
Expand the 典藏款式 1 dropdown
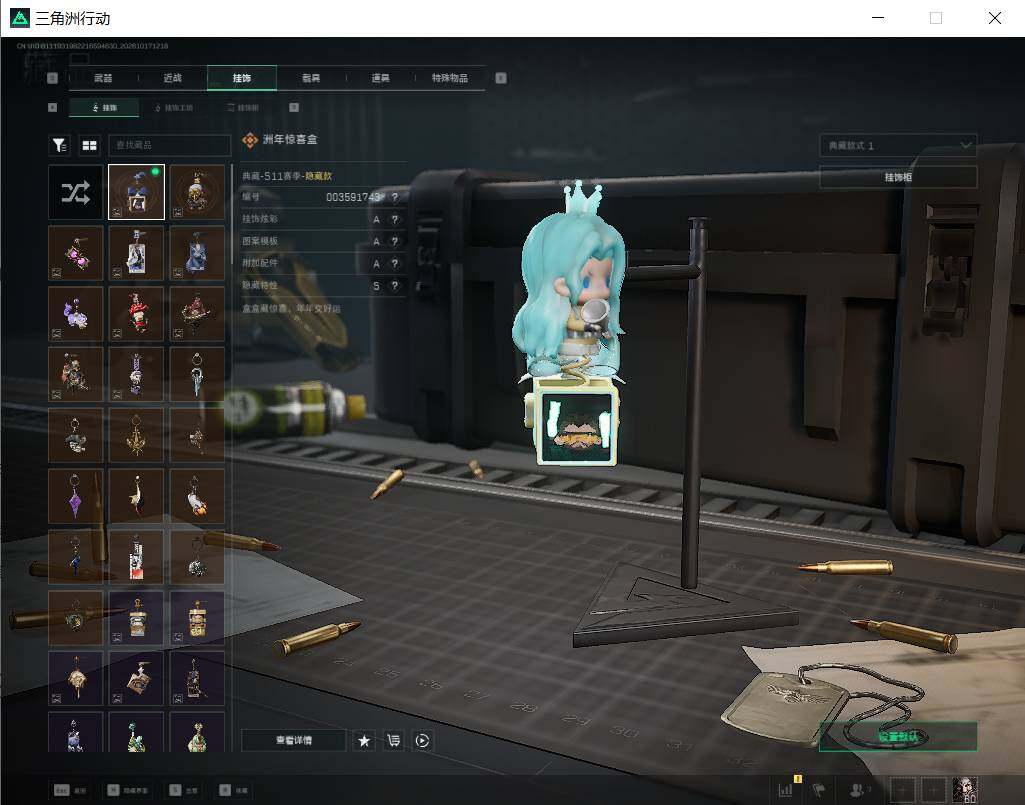coord(898,145)
